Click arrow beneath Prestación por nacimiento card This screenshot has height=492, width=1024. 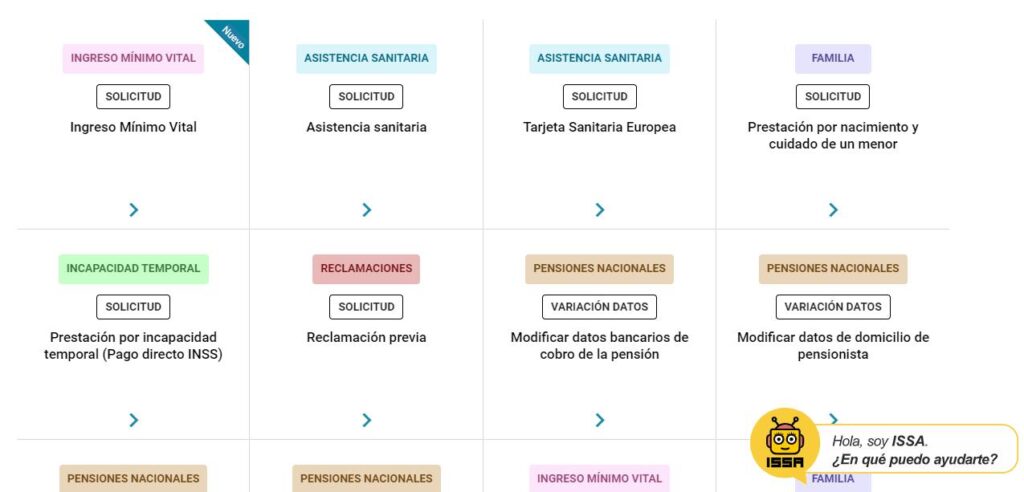(832, 210)
